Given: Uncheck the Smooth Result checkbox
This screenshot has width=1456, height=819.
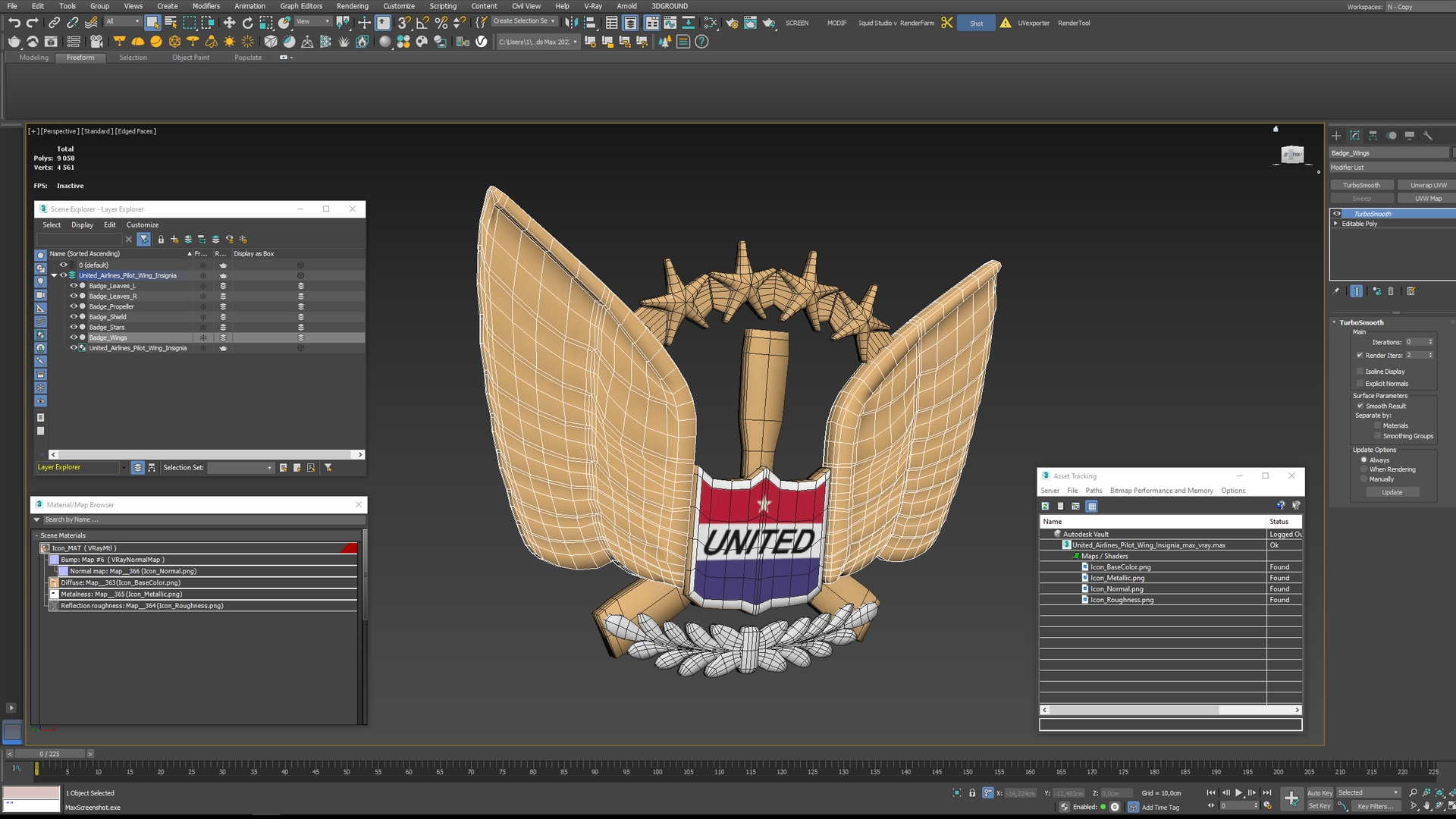Looking at the screenshot, I should coord(1360,406).
